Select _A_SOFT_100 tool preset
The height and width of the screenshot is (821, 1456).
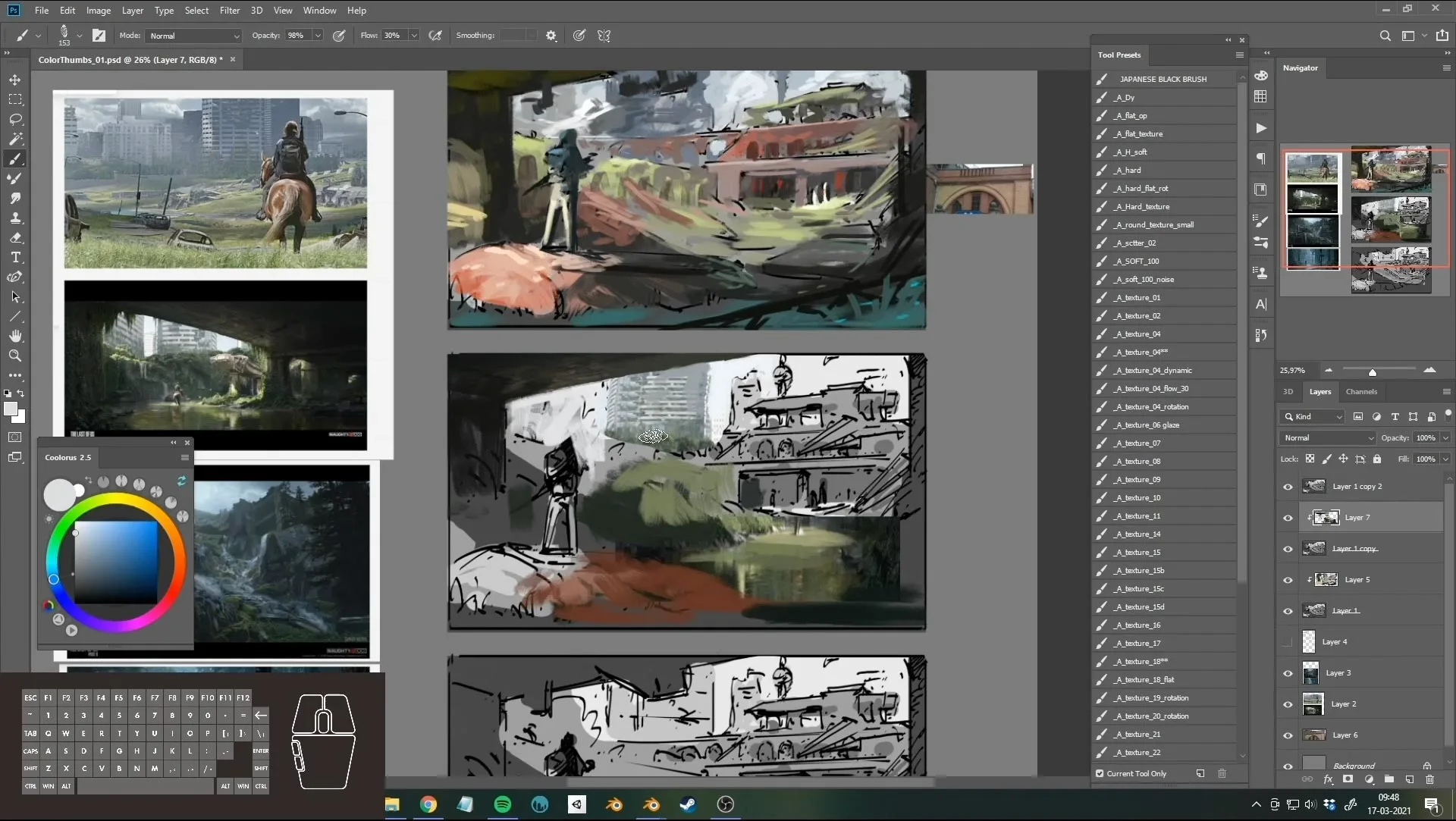pyautogui.click(x=1163, y=262)
